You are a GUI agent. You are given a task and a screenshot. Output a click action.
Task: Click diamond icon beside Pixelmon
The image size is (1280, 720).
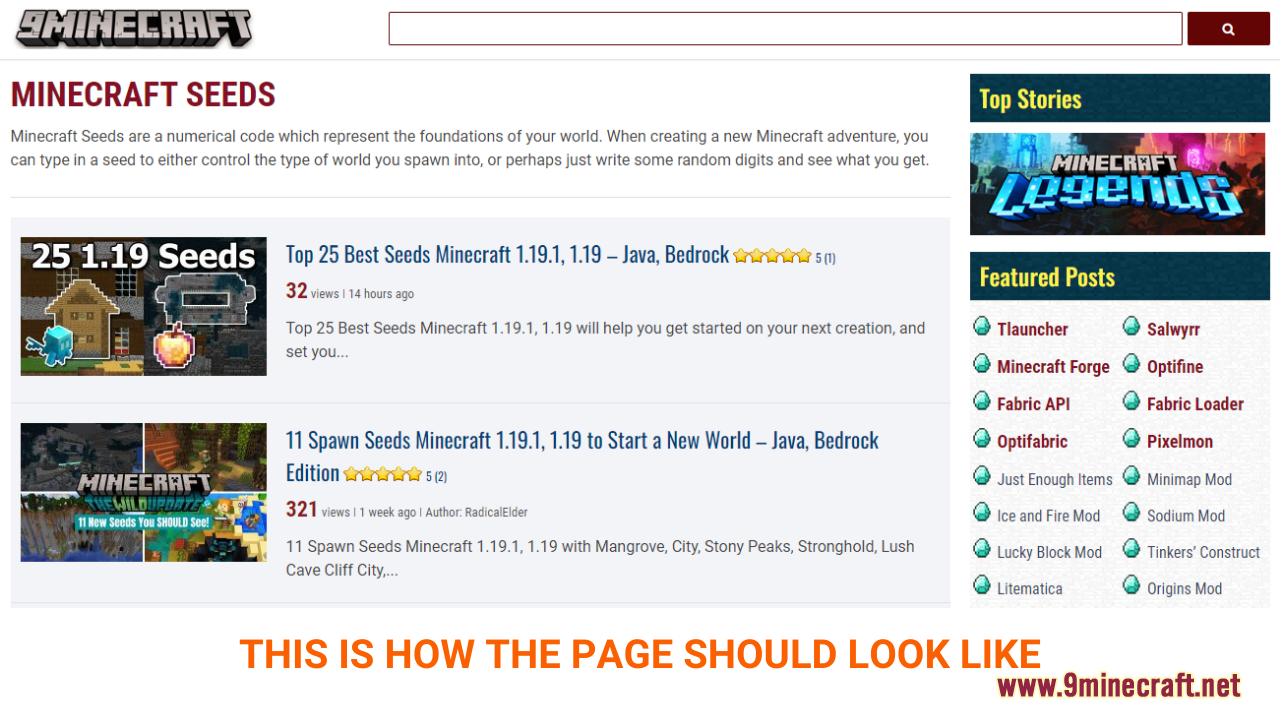tap(1131, 439)
